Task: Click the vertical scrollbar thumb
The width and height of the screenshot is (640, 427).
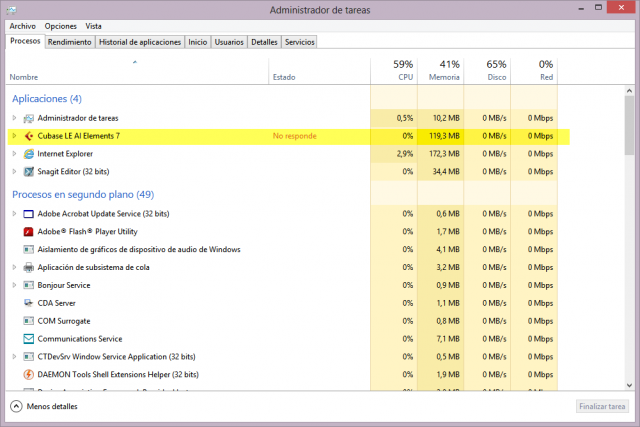Action: (629, 126)
